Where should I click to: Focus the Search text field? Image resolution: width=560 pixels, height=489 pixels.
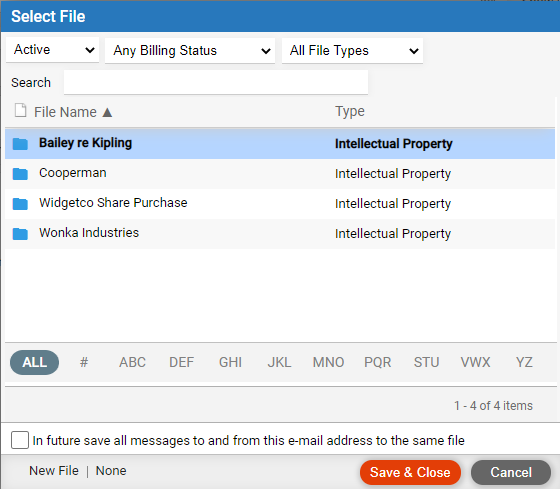click(216, 83)
